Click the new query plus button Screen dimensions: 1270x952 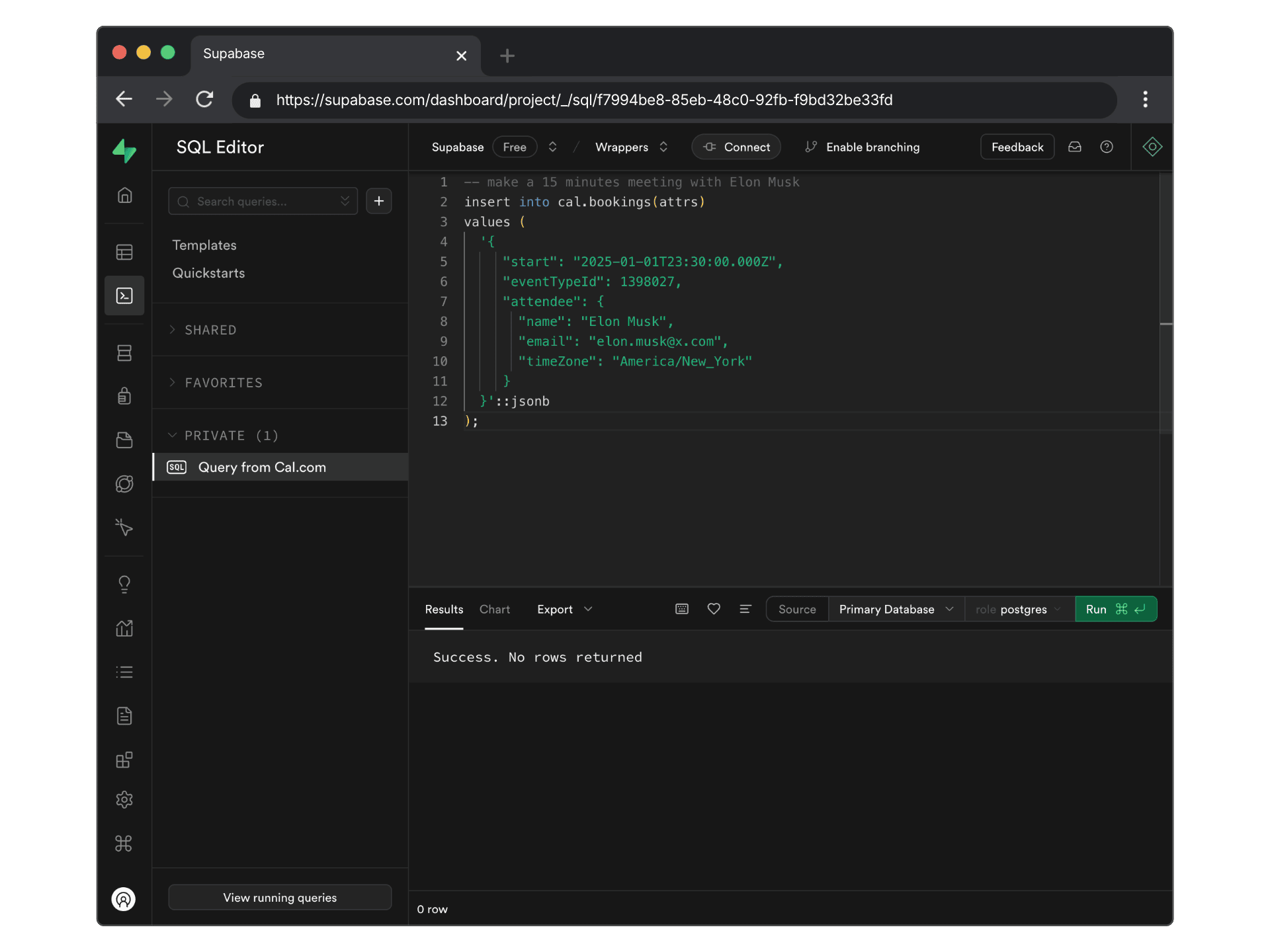point(379,201)
